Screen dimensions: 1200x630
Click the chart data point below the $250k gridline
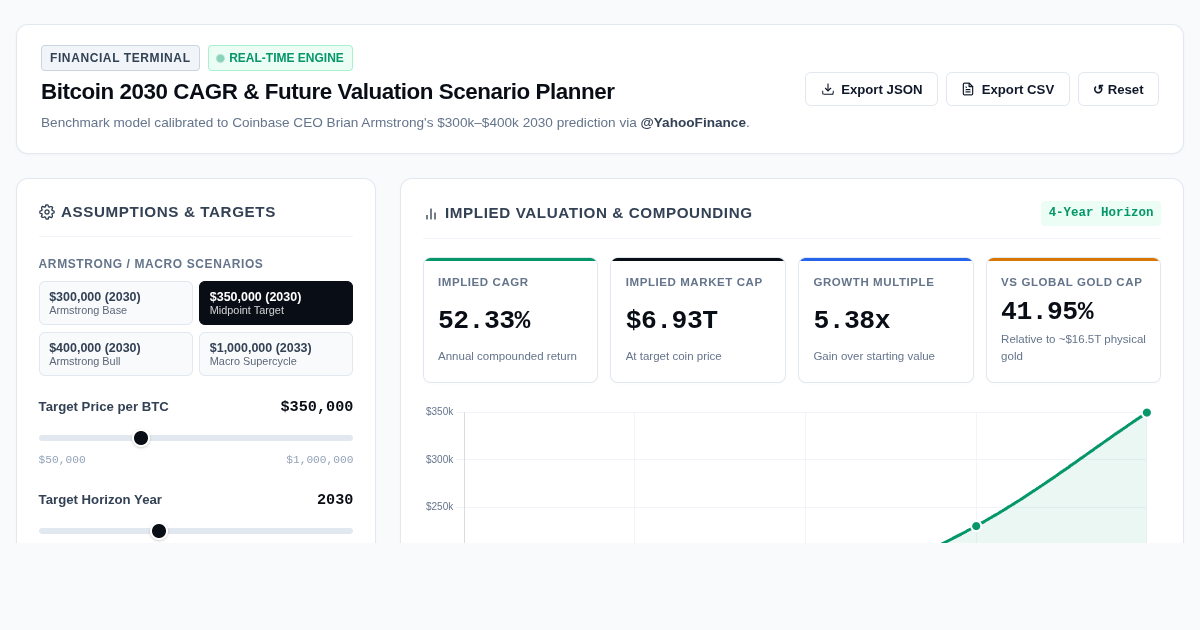[x=976, y=526]
